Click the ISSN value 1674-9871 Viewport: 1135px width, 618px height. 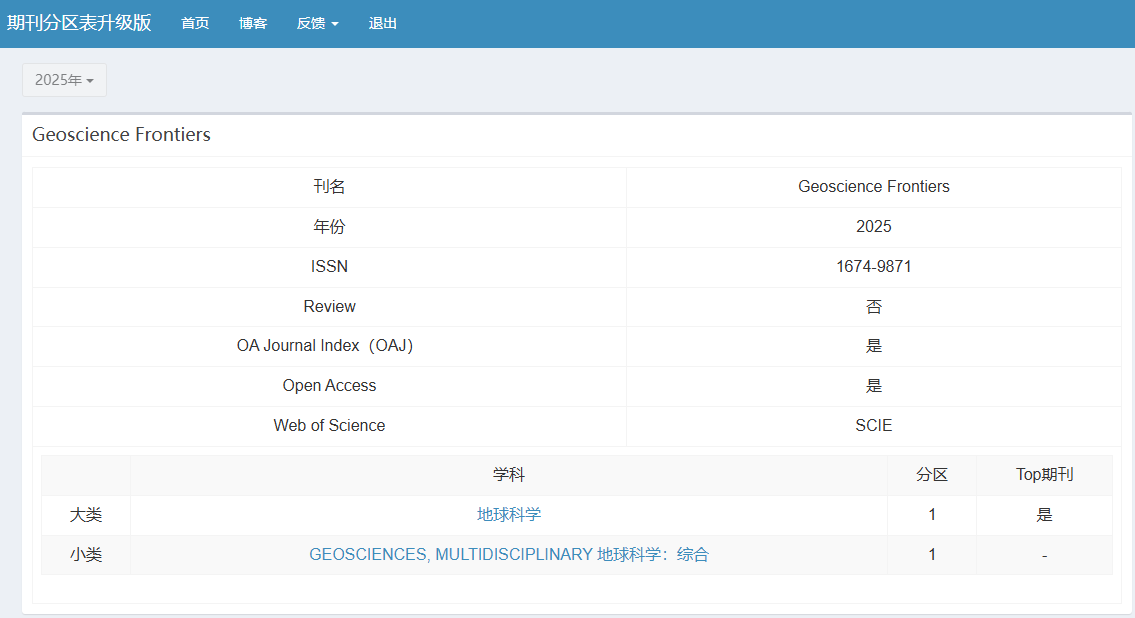874,267
